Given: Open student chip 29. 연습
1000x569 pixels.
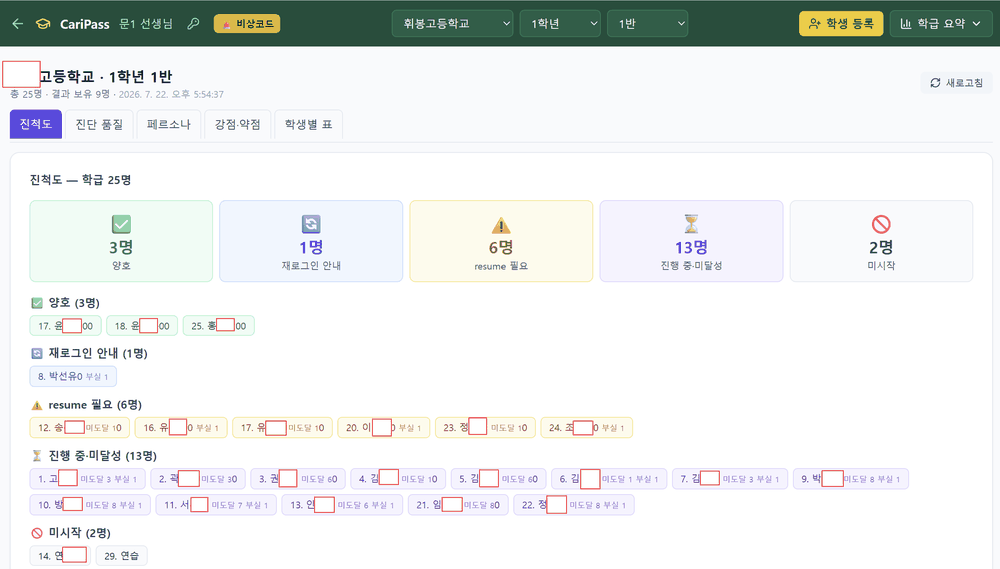Looking at the screenshot, I should pyautogui.click(x=121, y=556).
